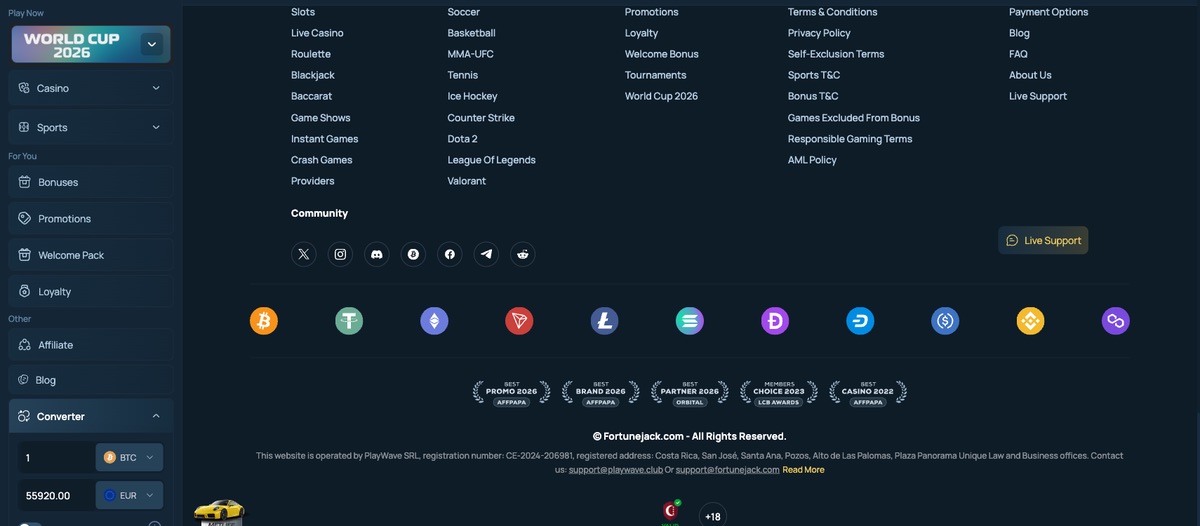Click the support@fortunejack.com email link
Viewport: 1200px width, 526px height.
coord(727,469)
